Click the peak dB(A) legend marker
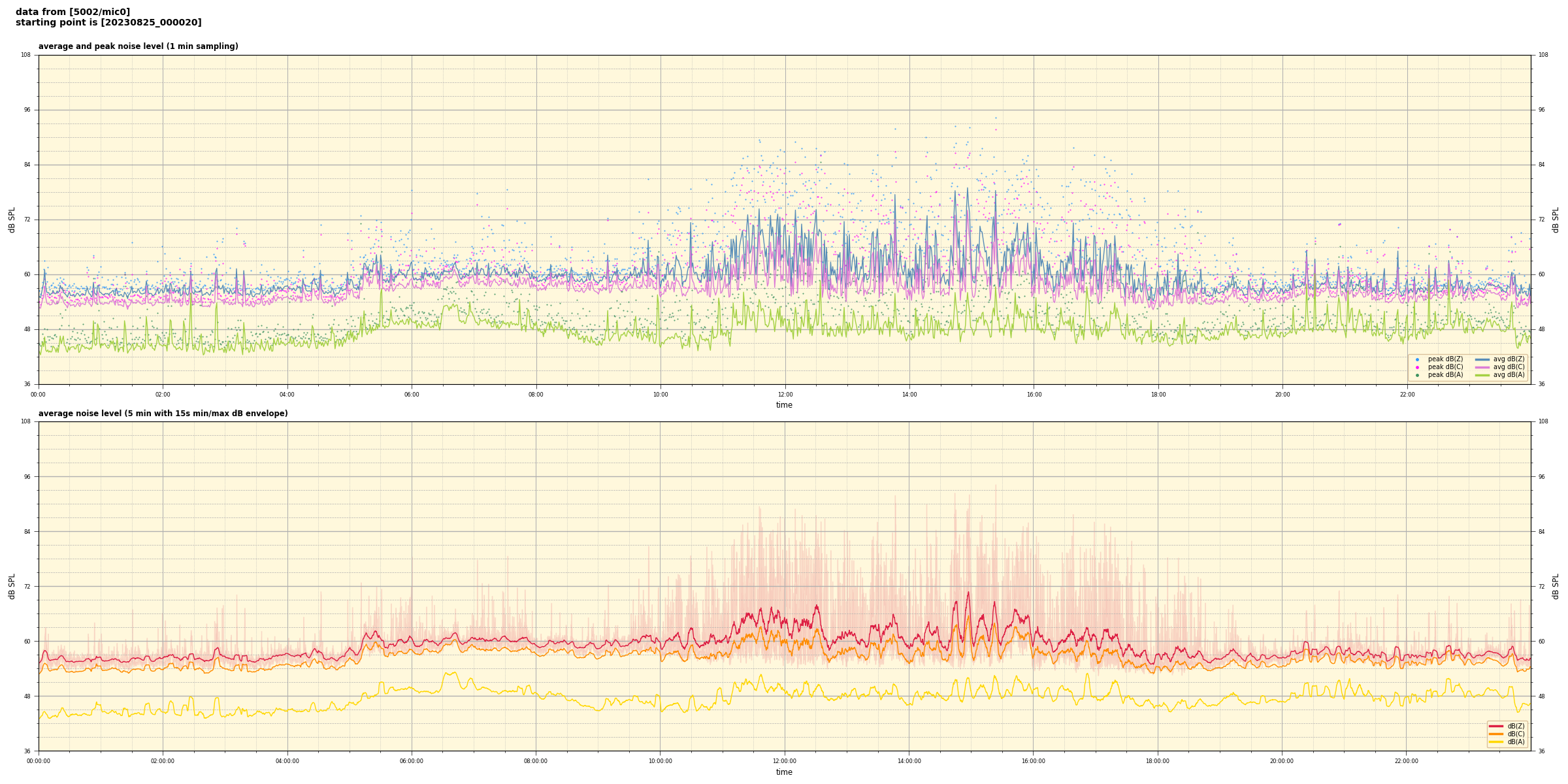 (1417, 375)
